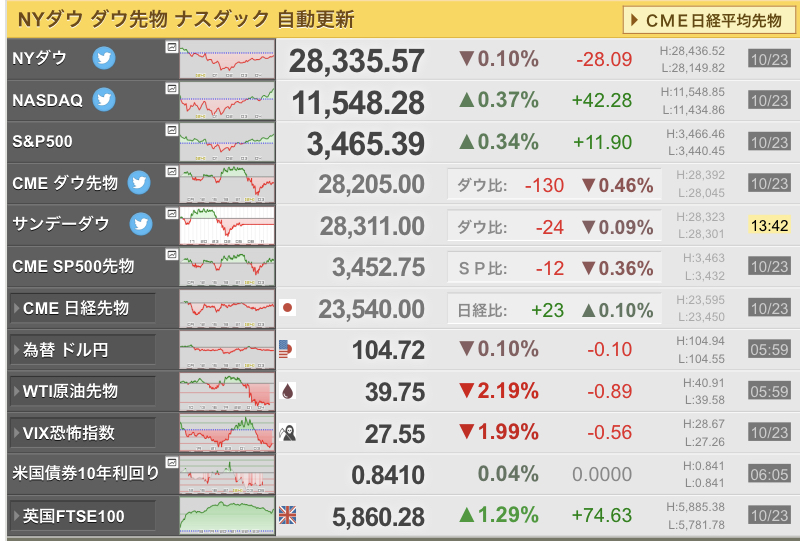Click the Japan flag icon near 日経先物

(288, 308)
